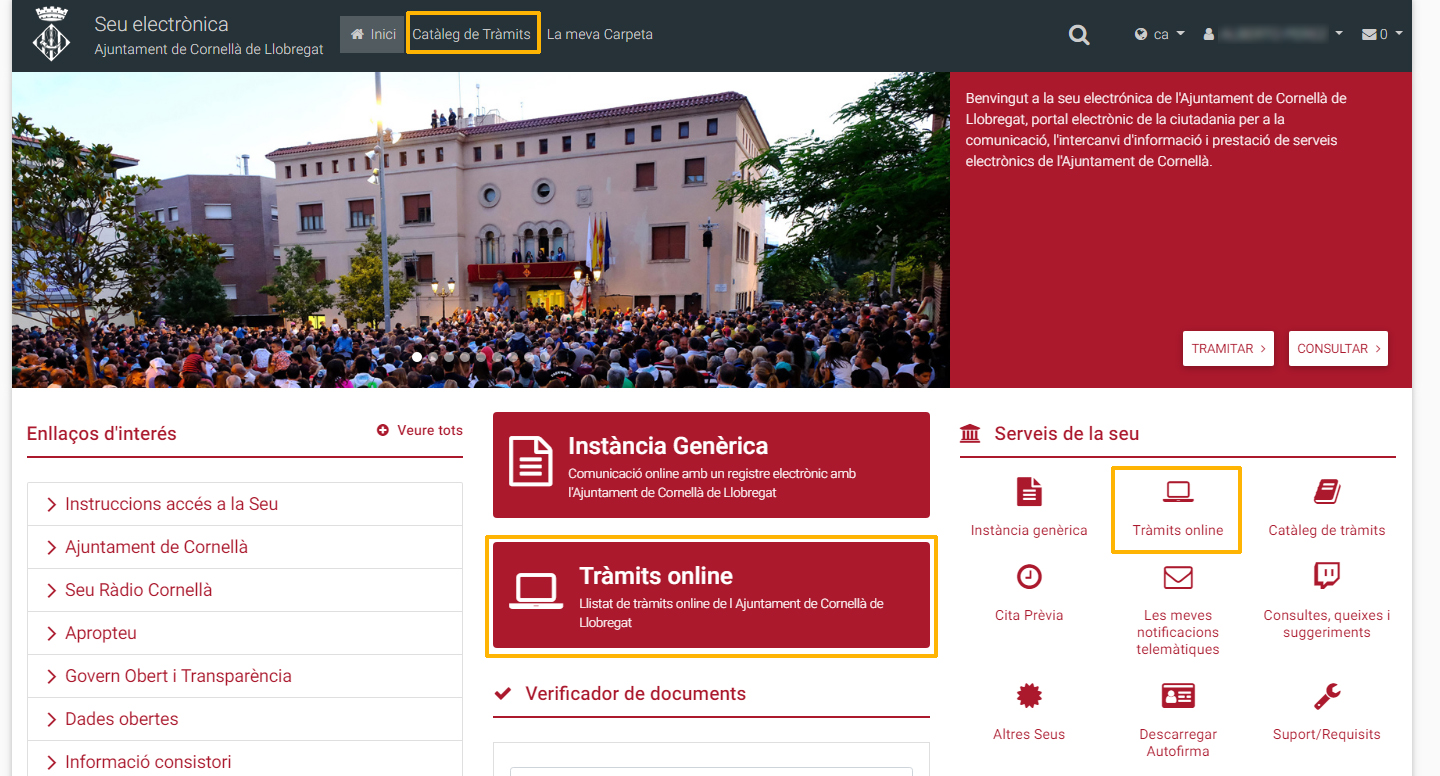
Task: Go to Catàleg de Tràmits menu
Action: tap(472, 34)
